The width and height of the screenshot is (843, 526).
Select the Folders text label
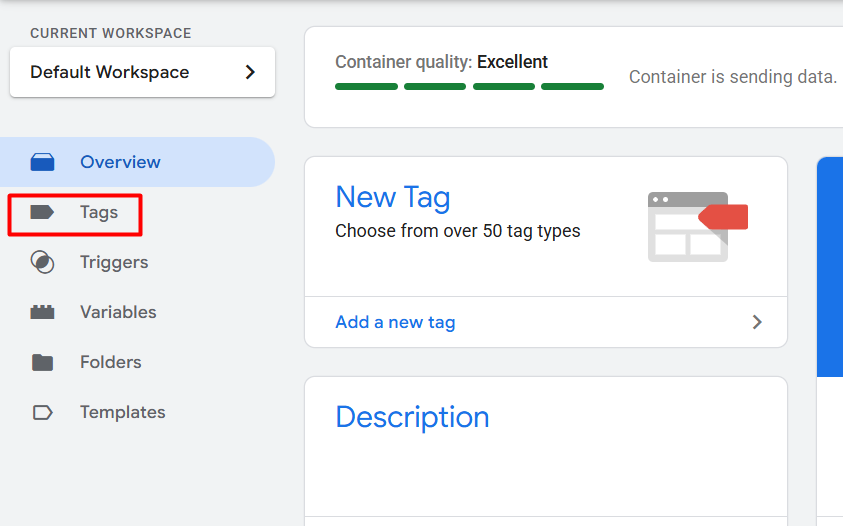[110, 362]
